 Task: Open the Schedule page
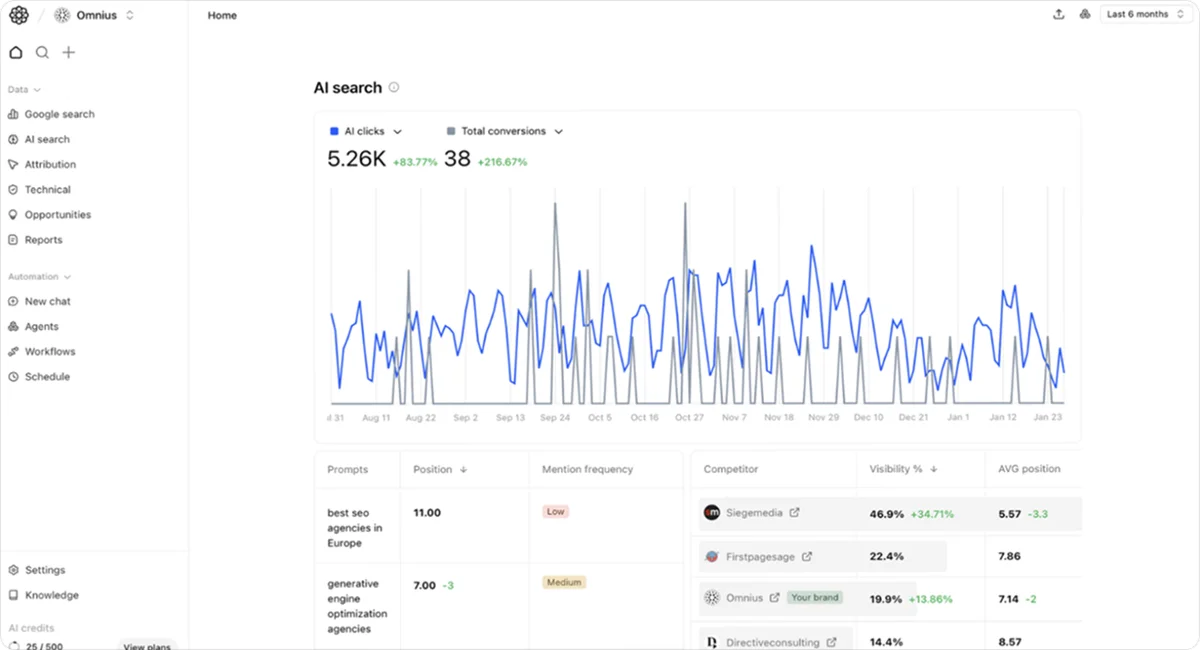(x=47, y=377)
